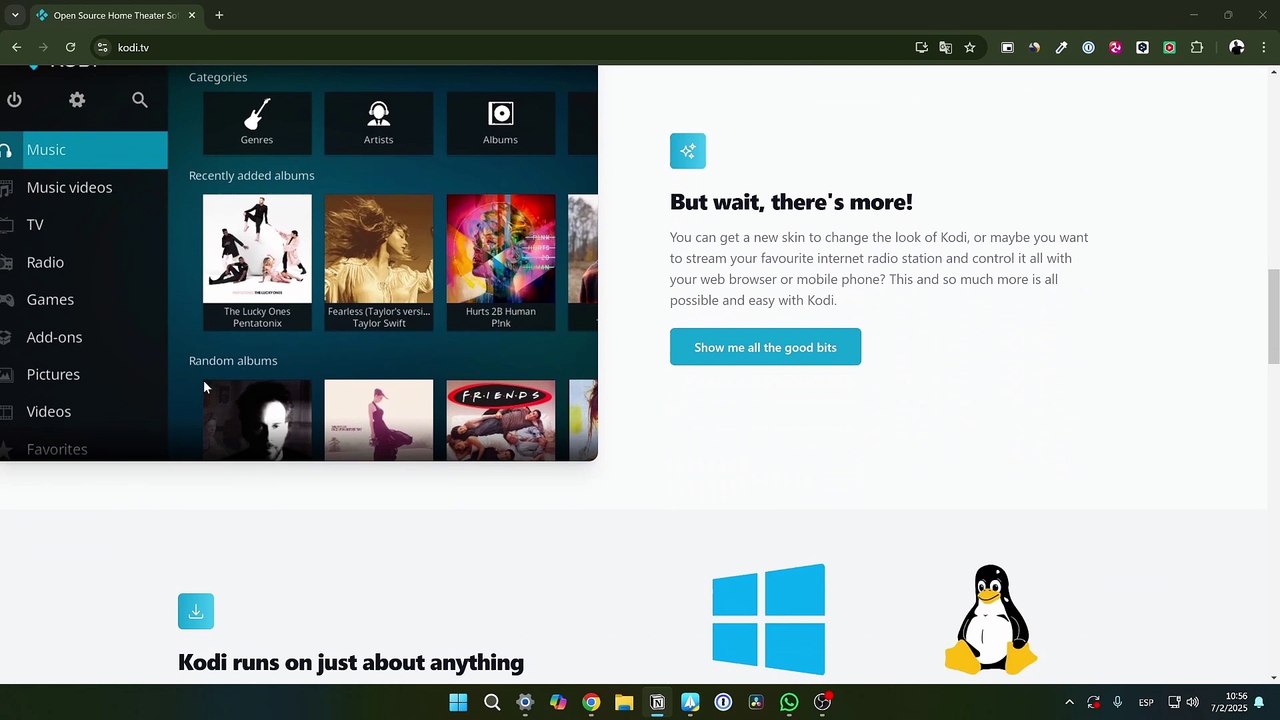Expand the tab search dropdown arrow

click(x=15, y=15)
